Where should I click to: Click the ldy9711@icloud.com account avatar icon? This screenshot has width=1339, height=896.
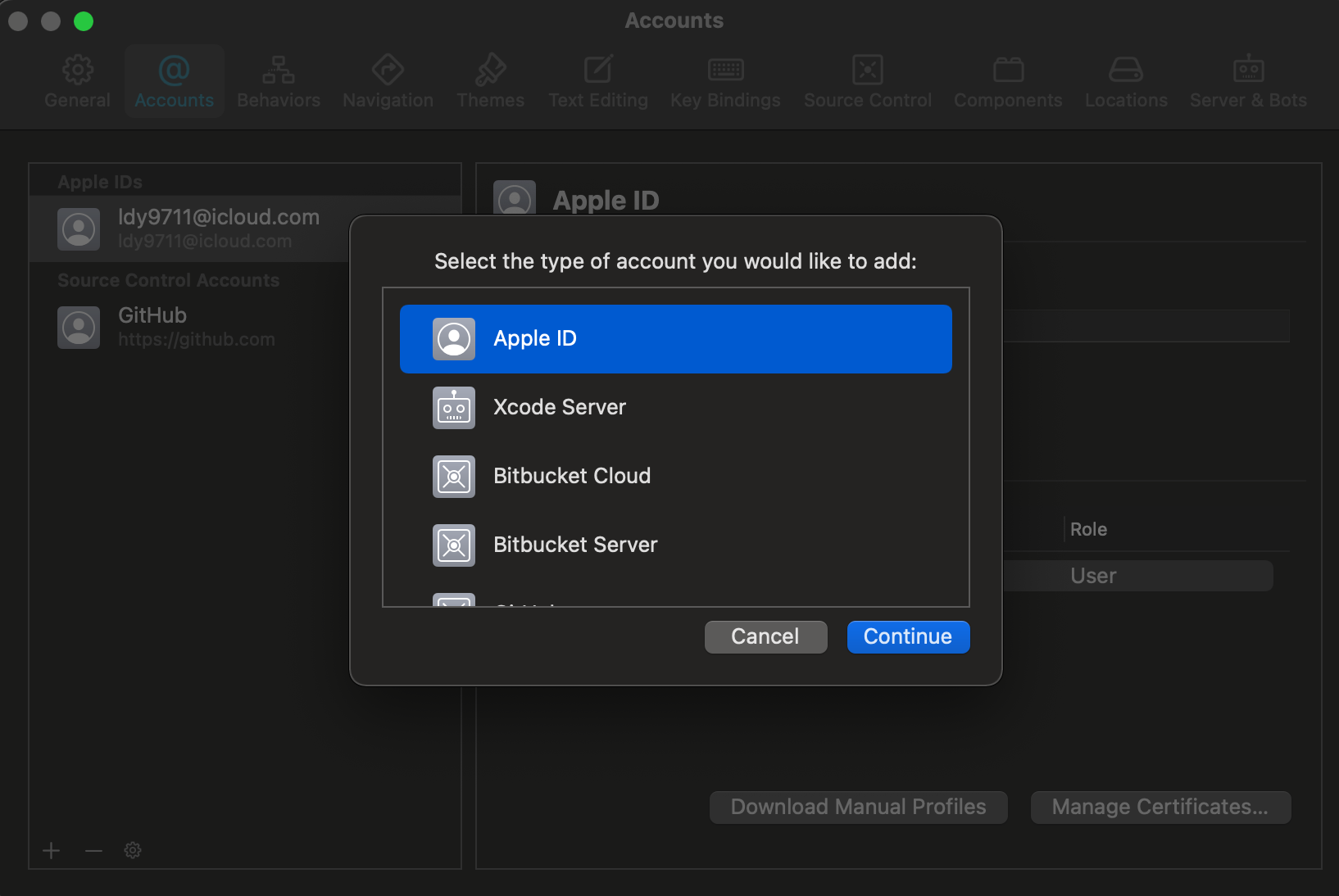coord(79,229)
